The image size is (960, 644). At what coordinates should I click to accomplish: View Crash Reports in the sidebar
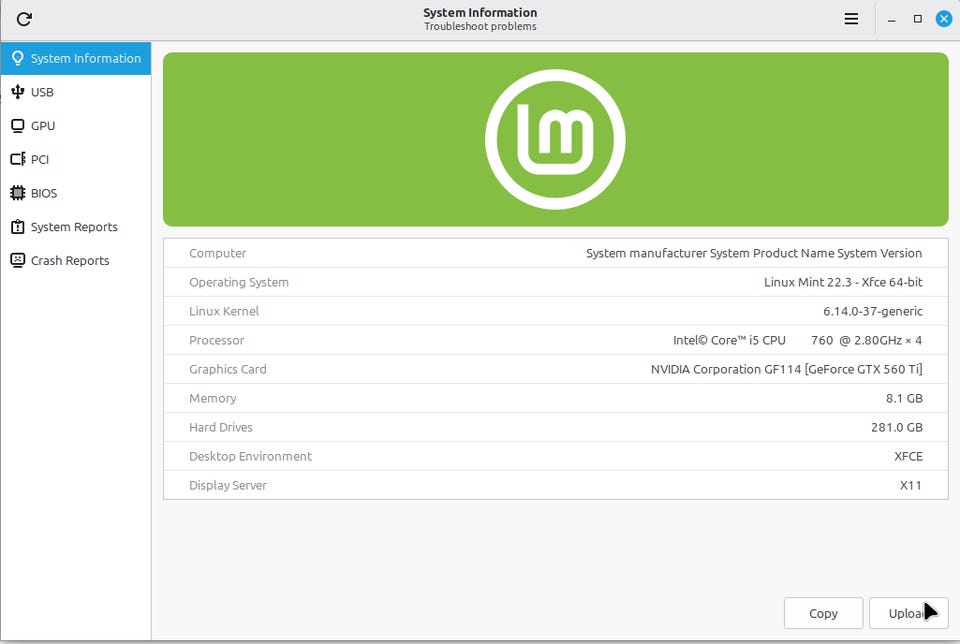(75, 260)
